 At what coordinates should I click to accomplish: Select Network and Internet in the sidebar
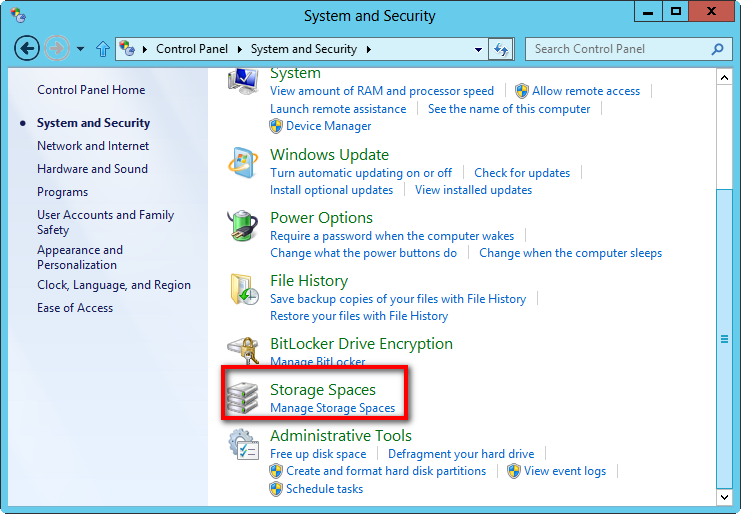tap(93, 146)
